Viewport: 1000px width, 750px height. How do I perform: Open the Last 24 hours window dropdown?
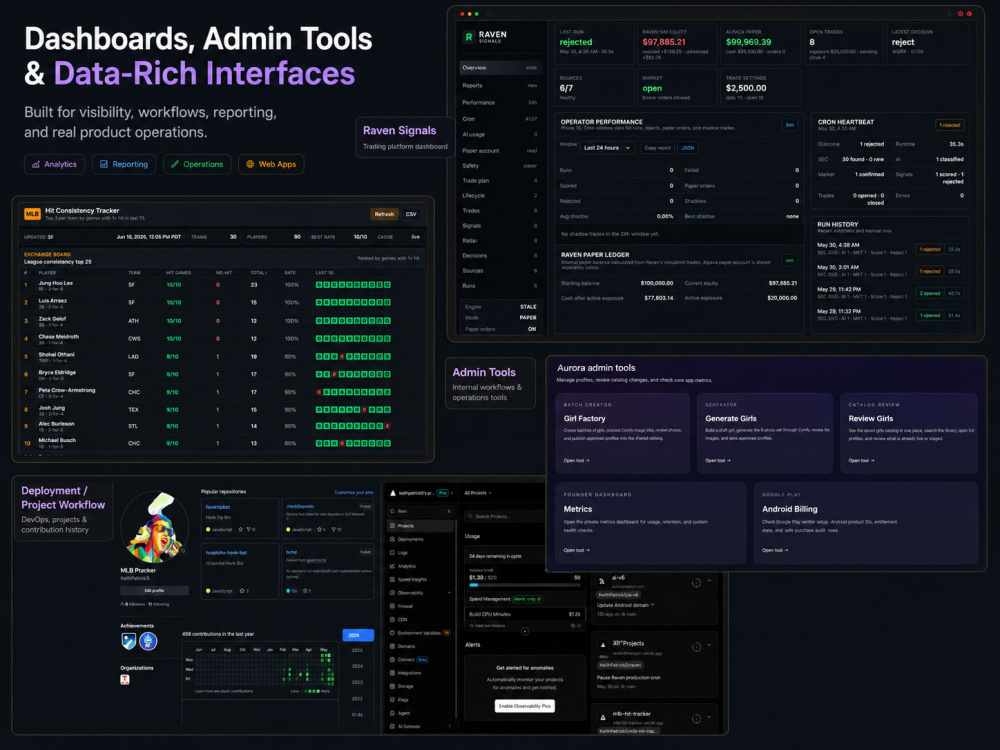coord(607,148)
